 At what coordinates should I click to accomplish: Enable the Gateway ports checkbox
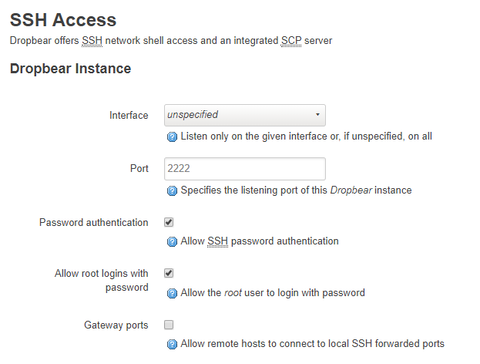[169, 325]
